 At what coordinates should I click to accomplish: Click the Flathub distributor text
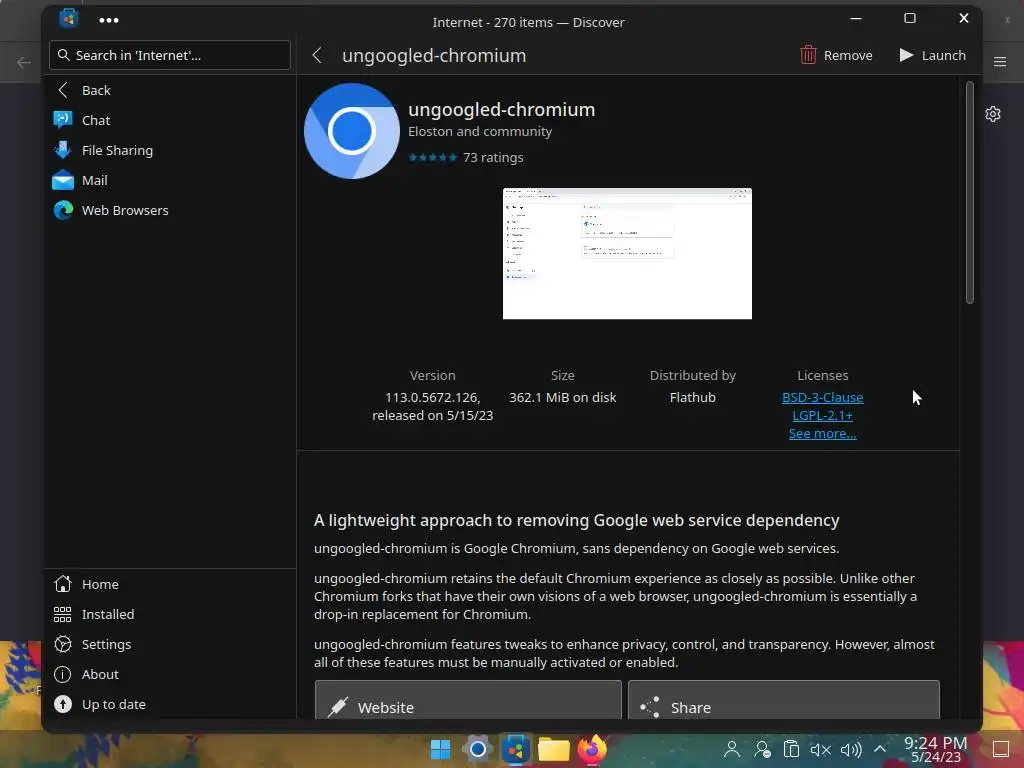(692, 397)
